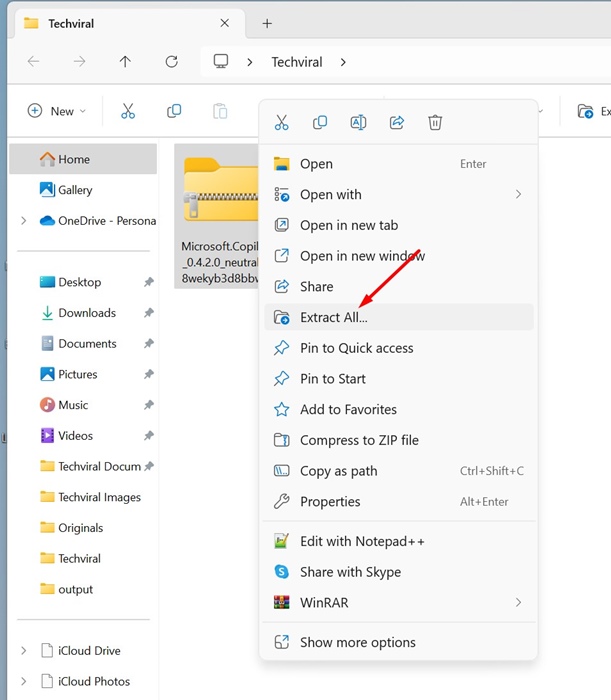This screenshot has height=700, width=611.
Task: Select Show more options
Action: 357,643
